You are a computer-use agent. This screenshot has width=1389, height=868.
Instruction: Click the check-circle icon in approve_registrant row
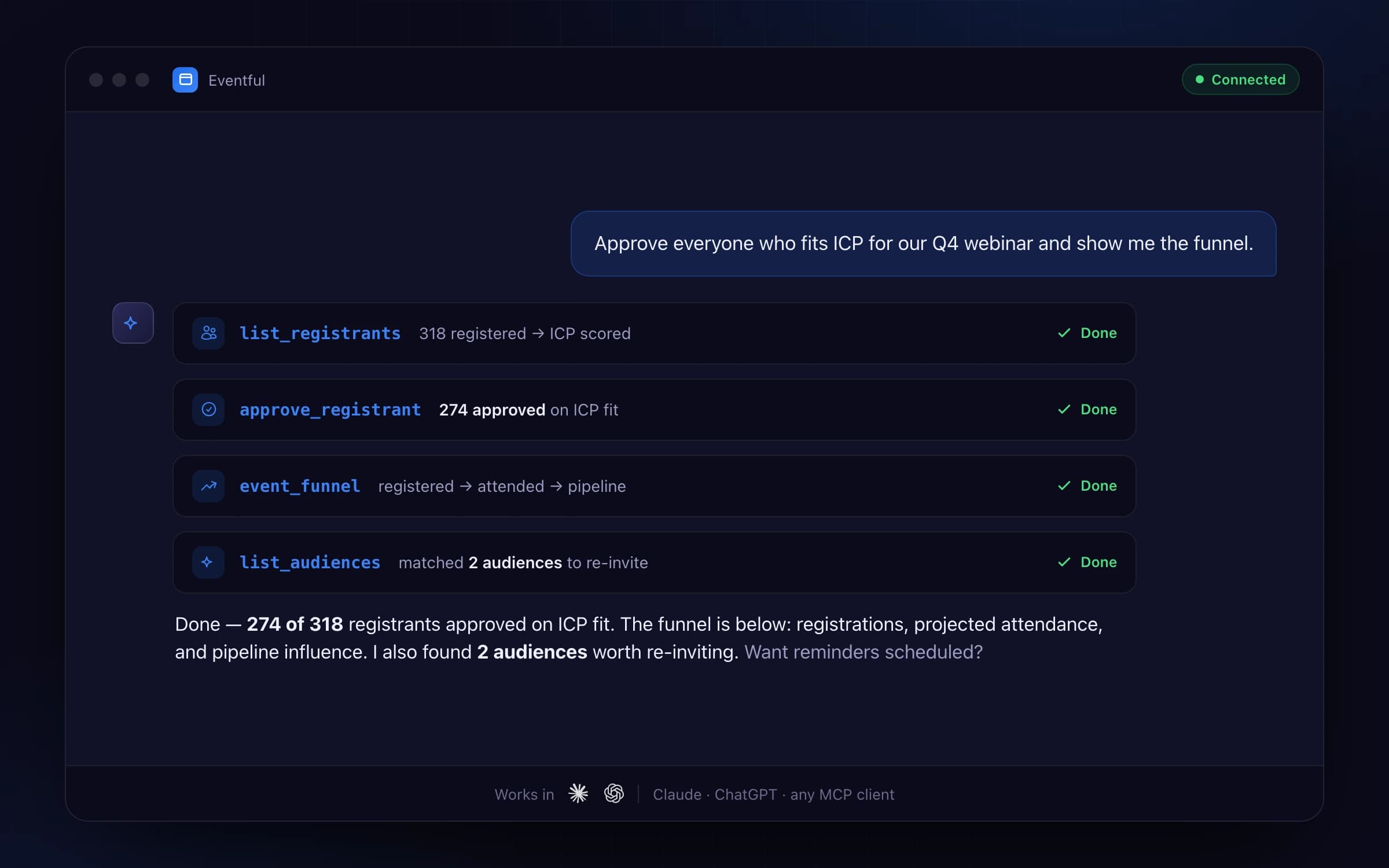(208, 410)
